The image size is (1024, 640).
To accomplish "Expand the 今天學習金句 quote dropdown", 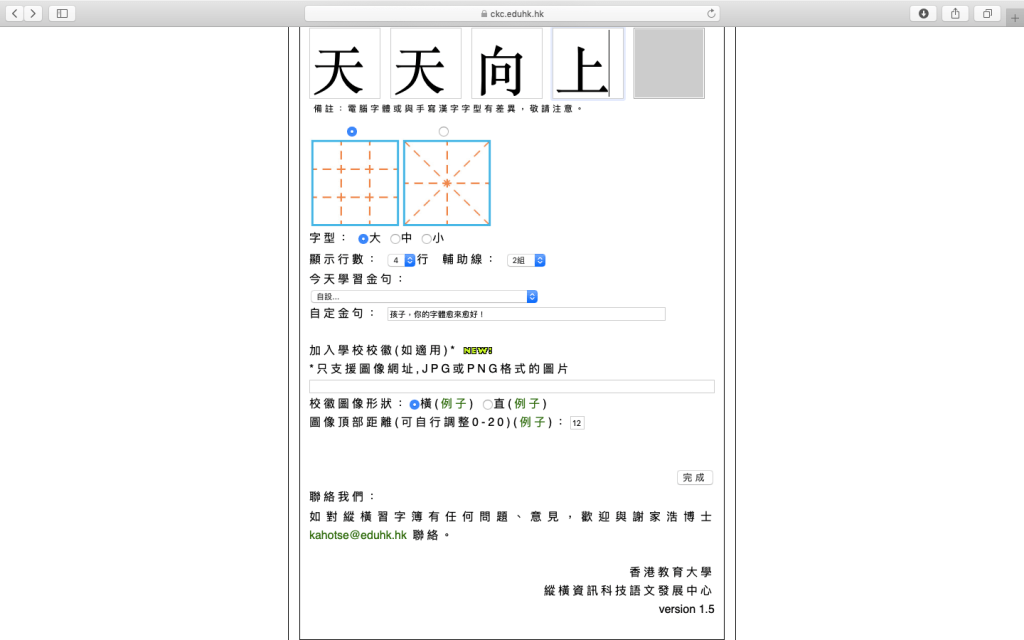I will point(425,296).
